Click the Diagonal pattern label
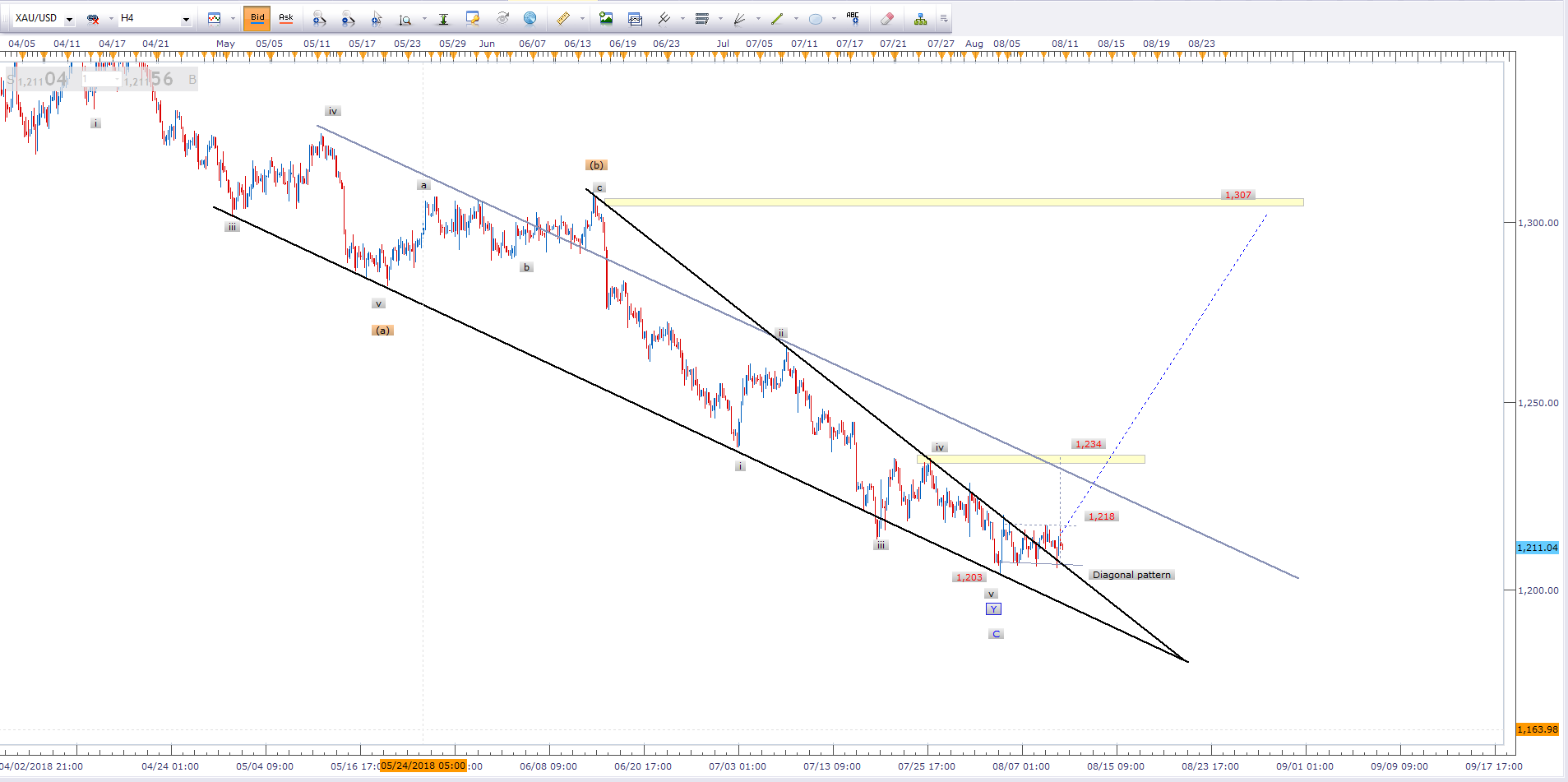 tap(1131, 575)
